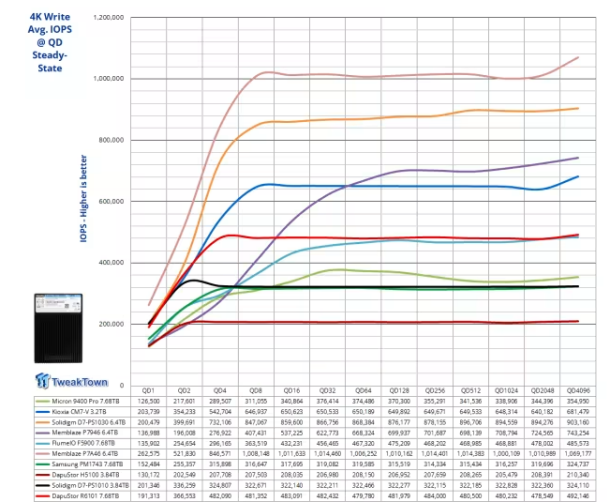This screenshot has height=502, width=610.
Task: Click the Kioxia CM7-V 3.2TB legend label
Action: point(79,412)
